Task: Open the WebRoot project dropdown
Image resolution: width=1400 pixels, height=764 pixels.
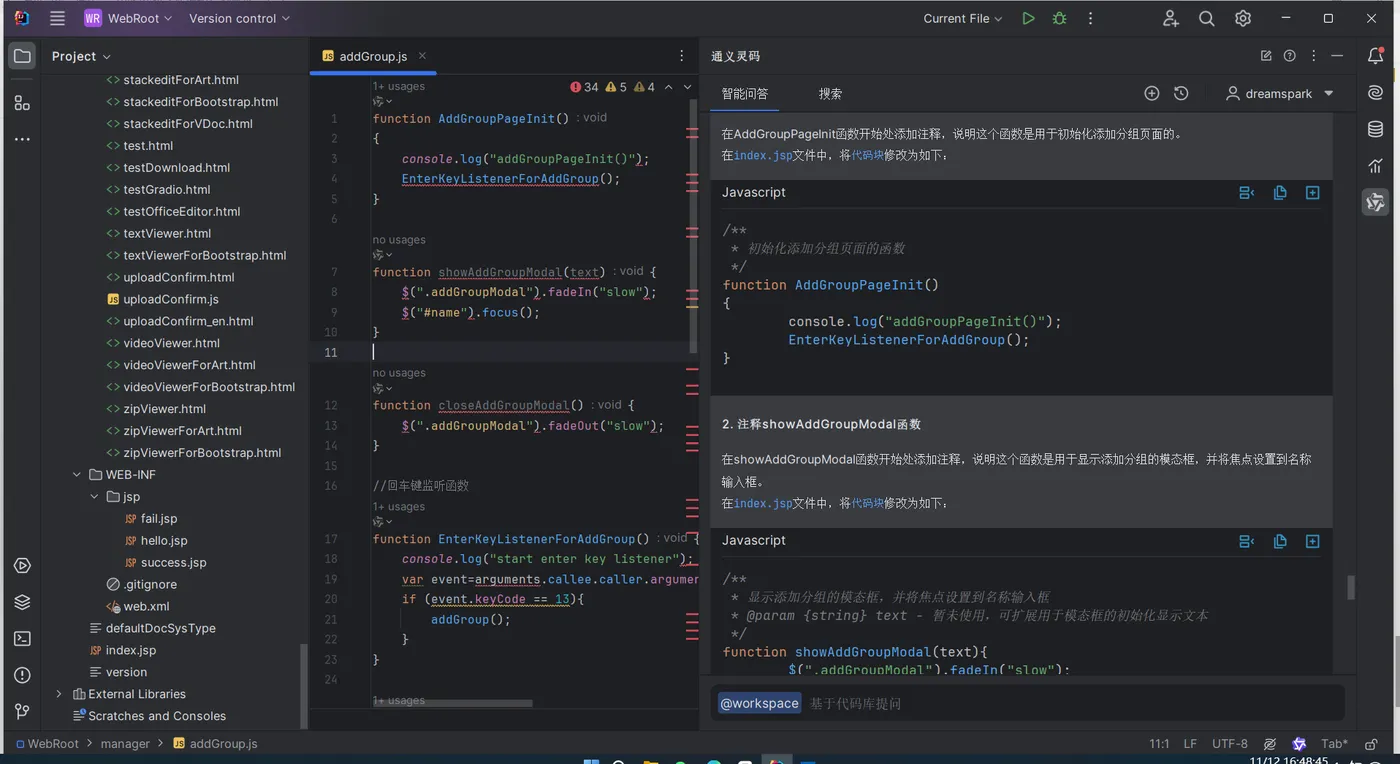Action: [x=128, y=18]
